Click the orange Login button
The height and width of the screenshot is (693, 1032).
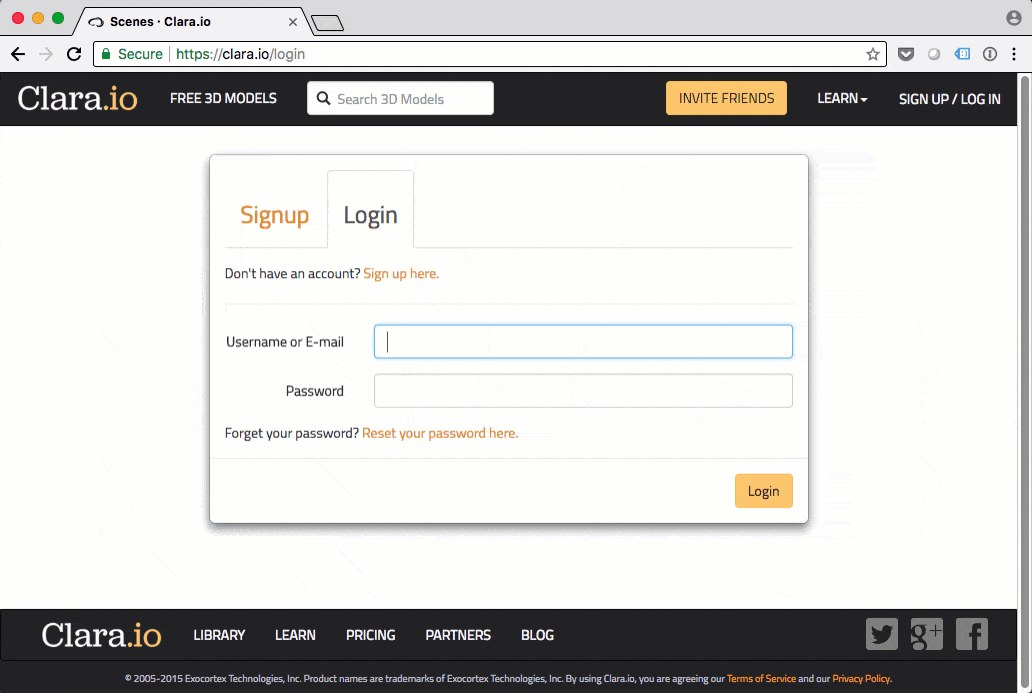click(763, 491)
